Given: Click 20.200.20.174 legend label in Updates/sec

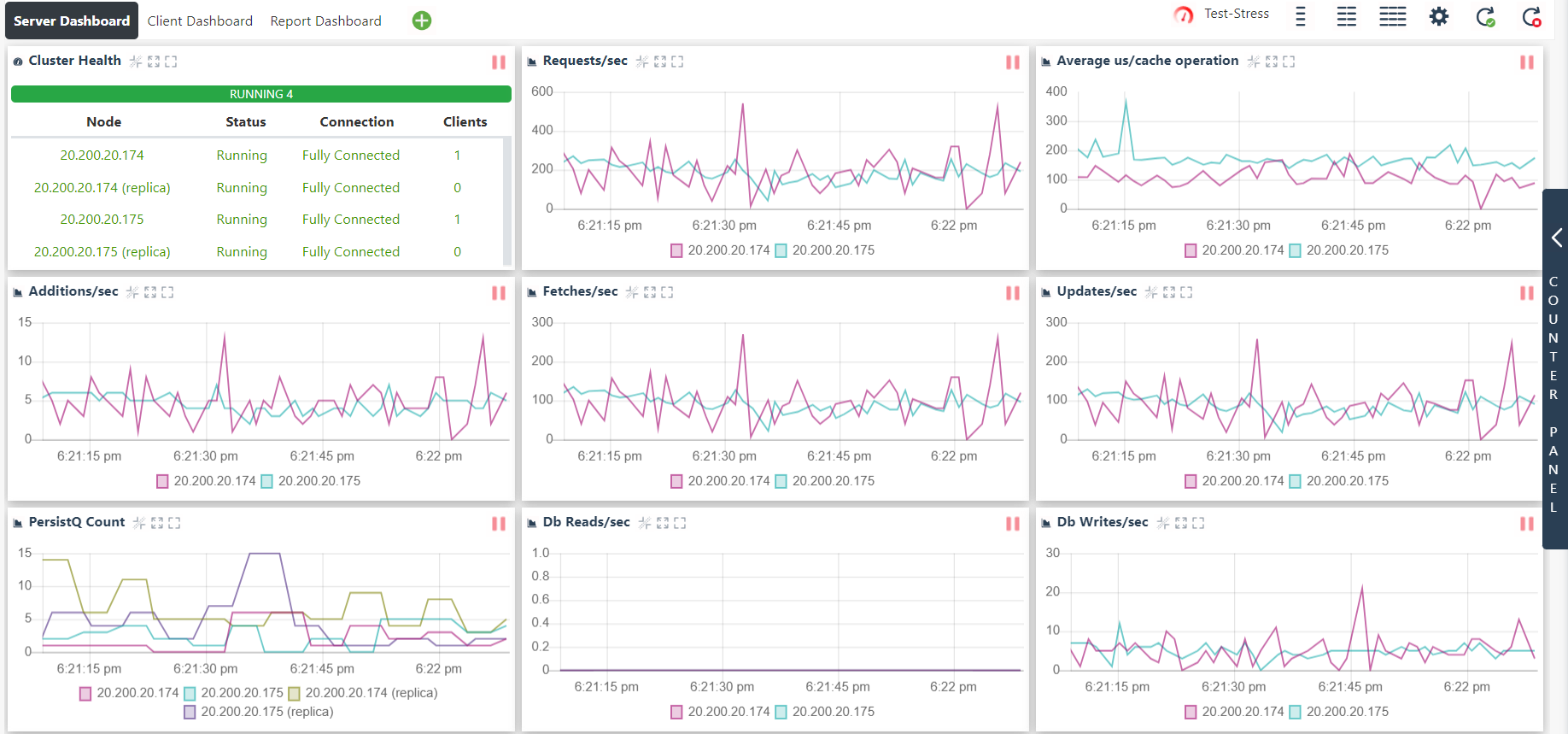Looking at the screenshot, I should click(1243, 481).
